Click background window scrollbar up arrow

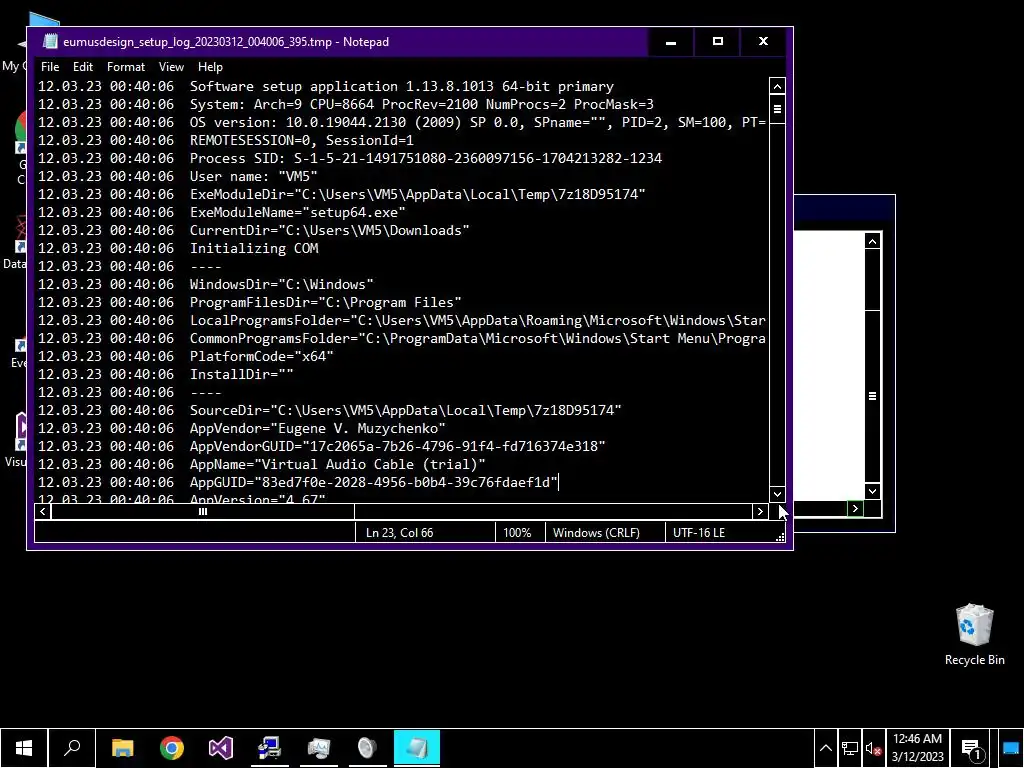[x=872, y=242]
